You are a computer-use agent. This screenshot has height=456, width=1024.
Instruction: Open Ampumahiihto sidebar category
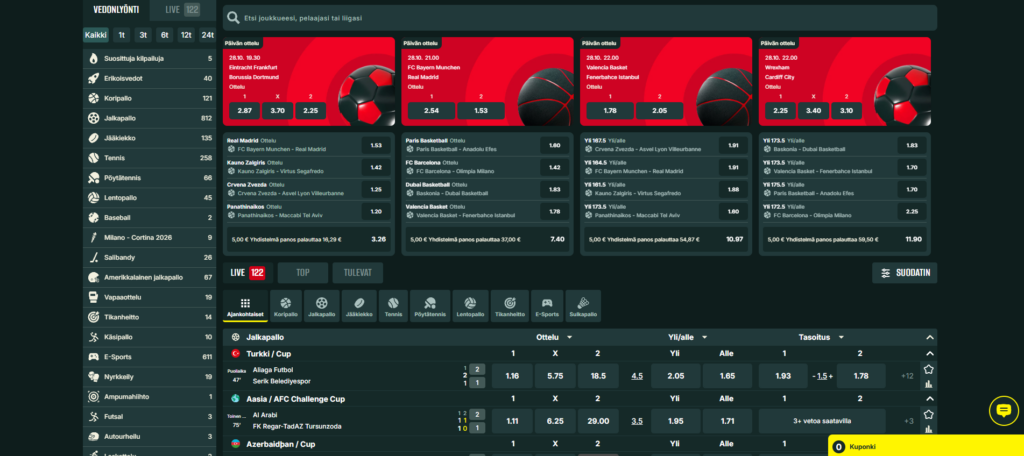coord(150,397)
